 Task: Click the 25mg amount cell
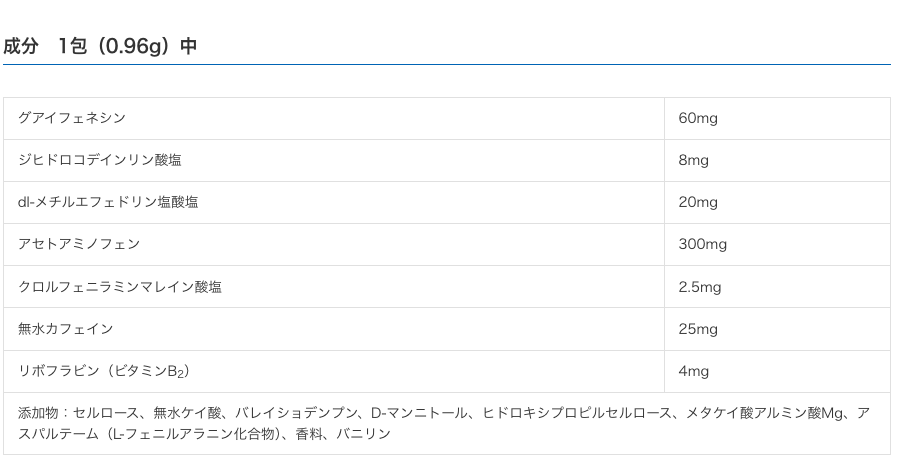(698, 329)
